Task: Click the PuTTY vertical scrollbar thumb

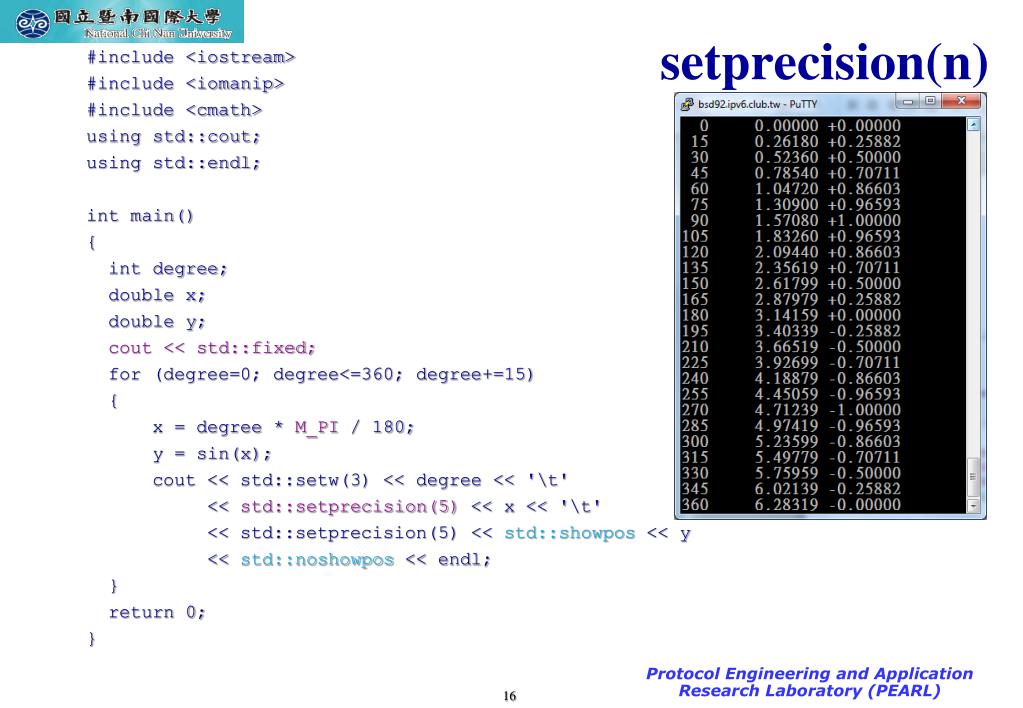Action: click(x=973, y=477)
